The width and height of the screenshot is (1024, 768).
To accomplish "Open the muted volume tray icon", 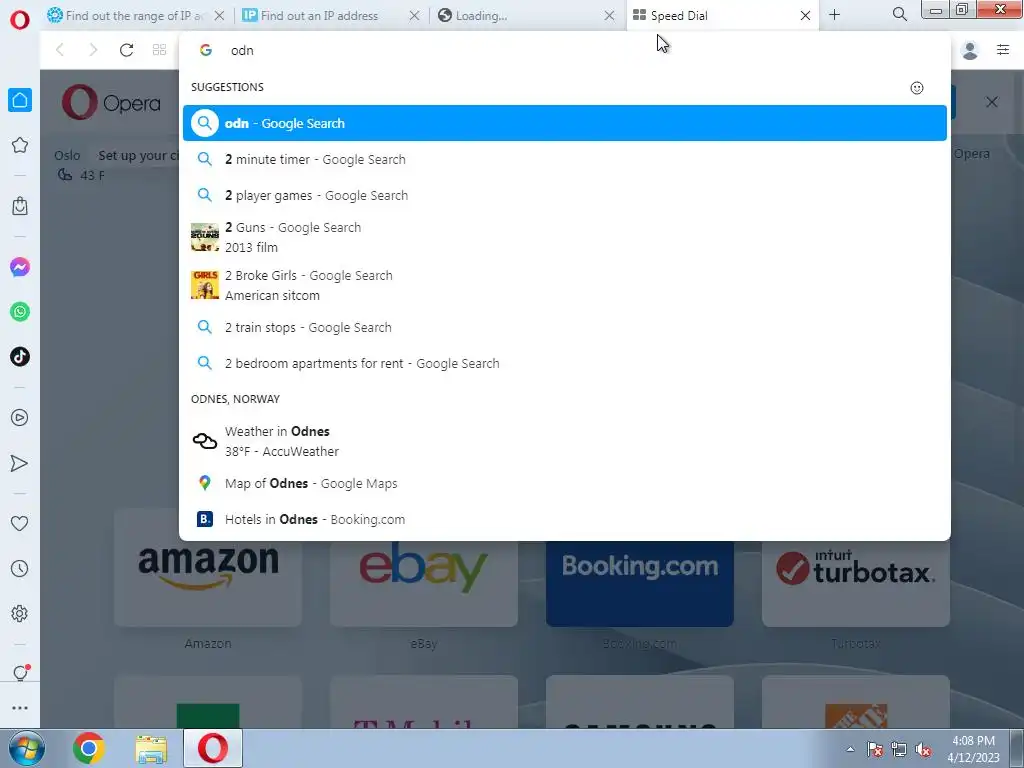I will click(x=923, y=750).
